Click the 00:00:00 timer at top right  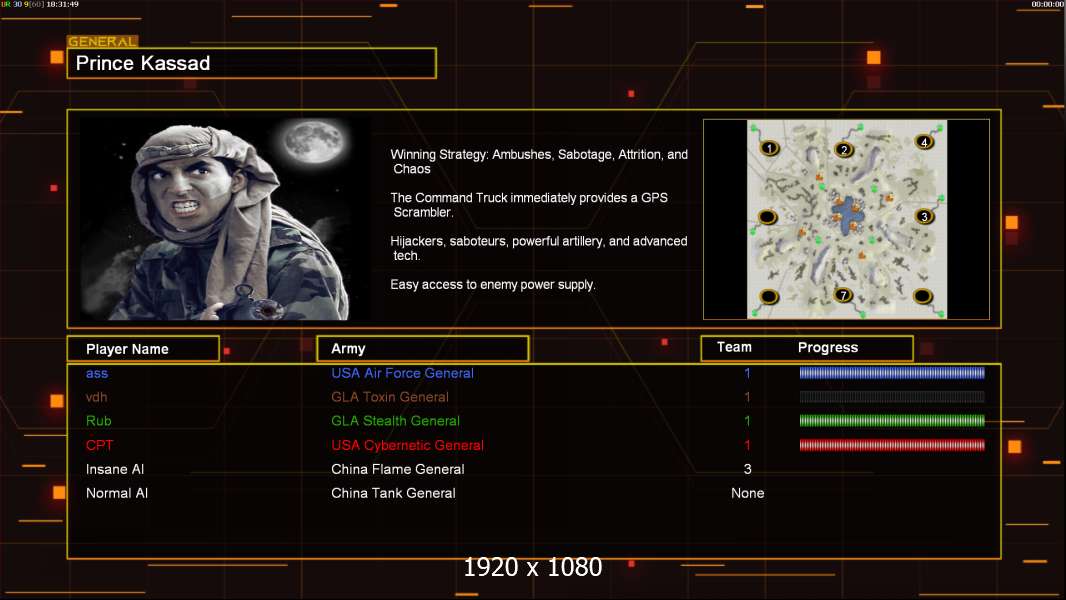pyautogui.click(x=1048, y=4)
